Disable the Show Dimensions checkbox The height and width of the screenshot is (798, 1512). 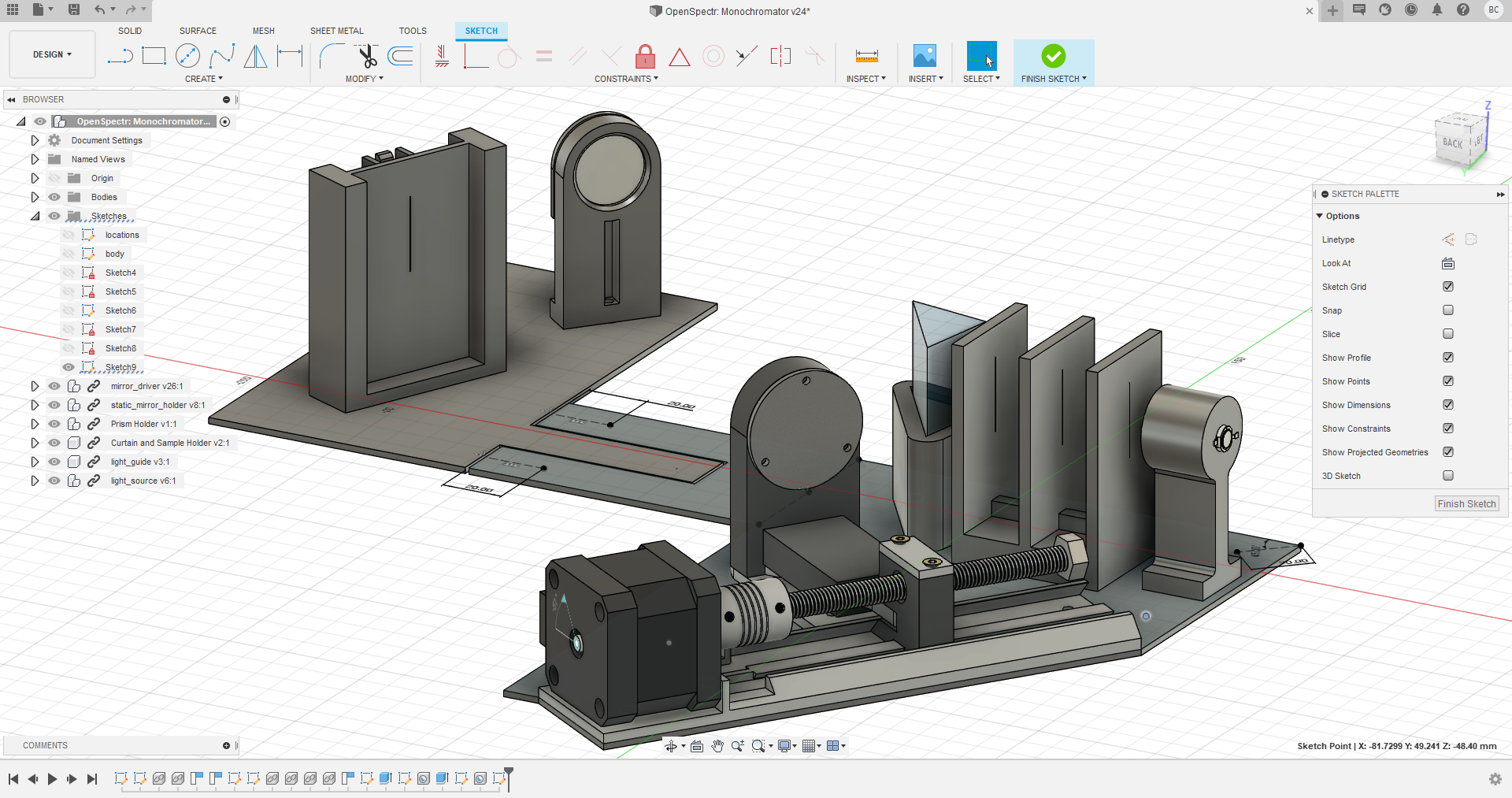[x=1448, y=404]
